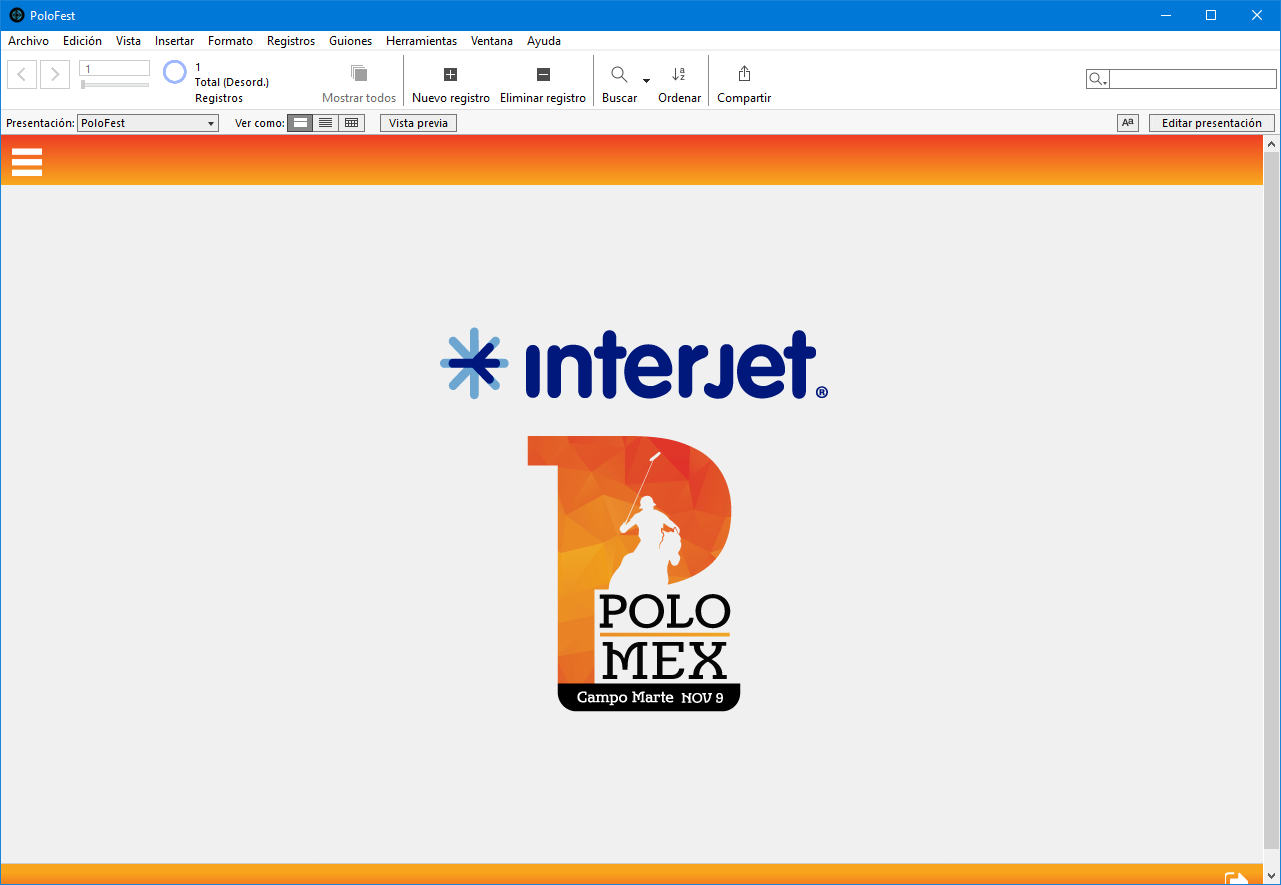Switch to form view mode
Viewport: 1281px width, 885px height.
tap(300, 123)
